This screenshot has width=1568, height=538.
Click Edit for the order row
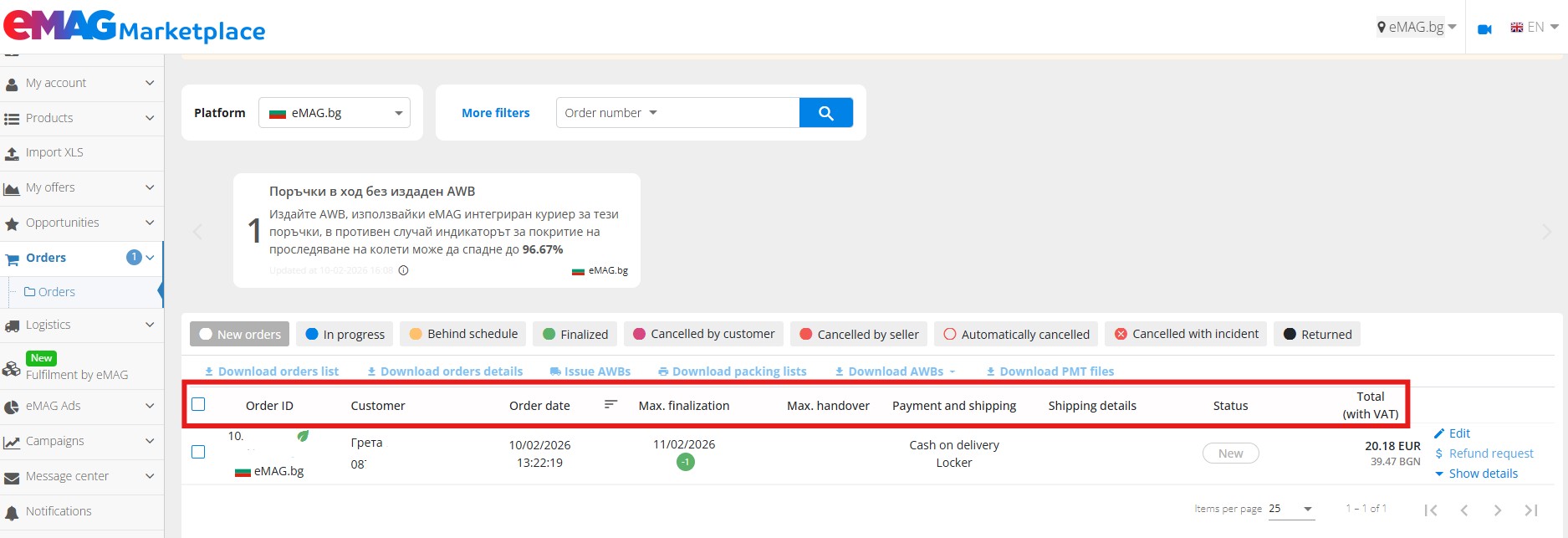(1452, 433)
